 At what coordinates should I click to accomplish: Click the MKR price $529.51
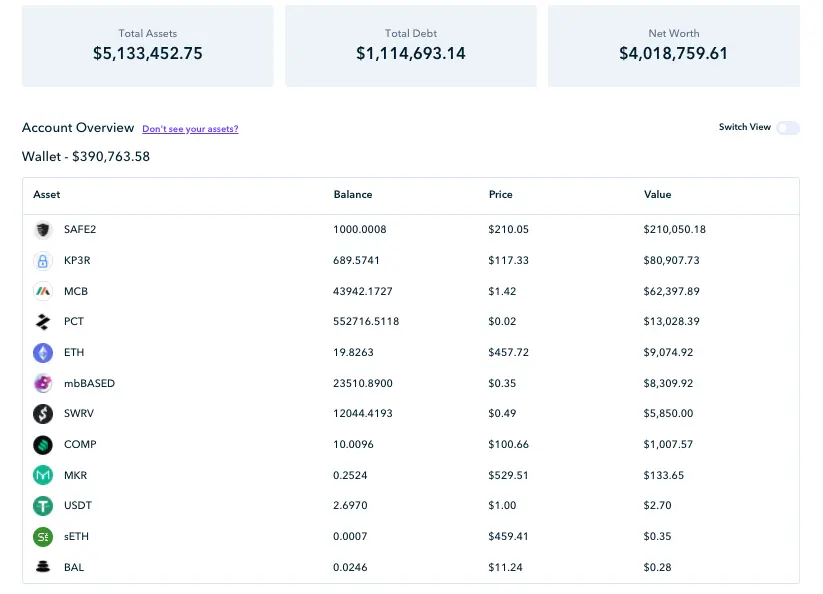tap(508, 475)
